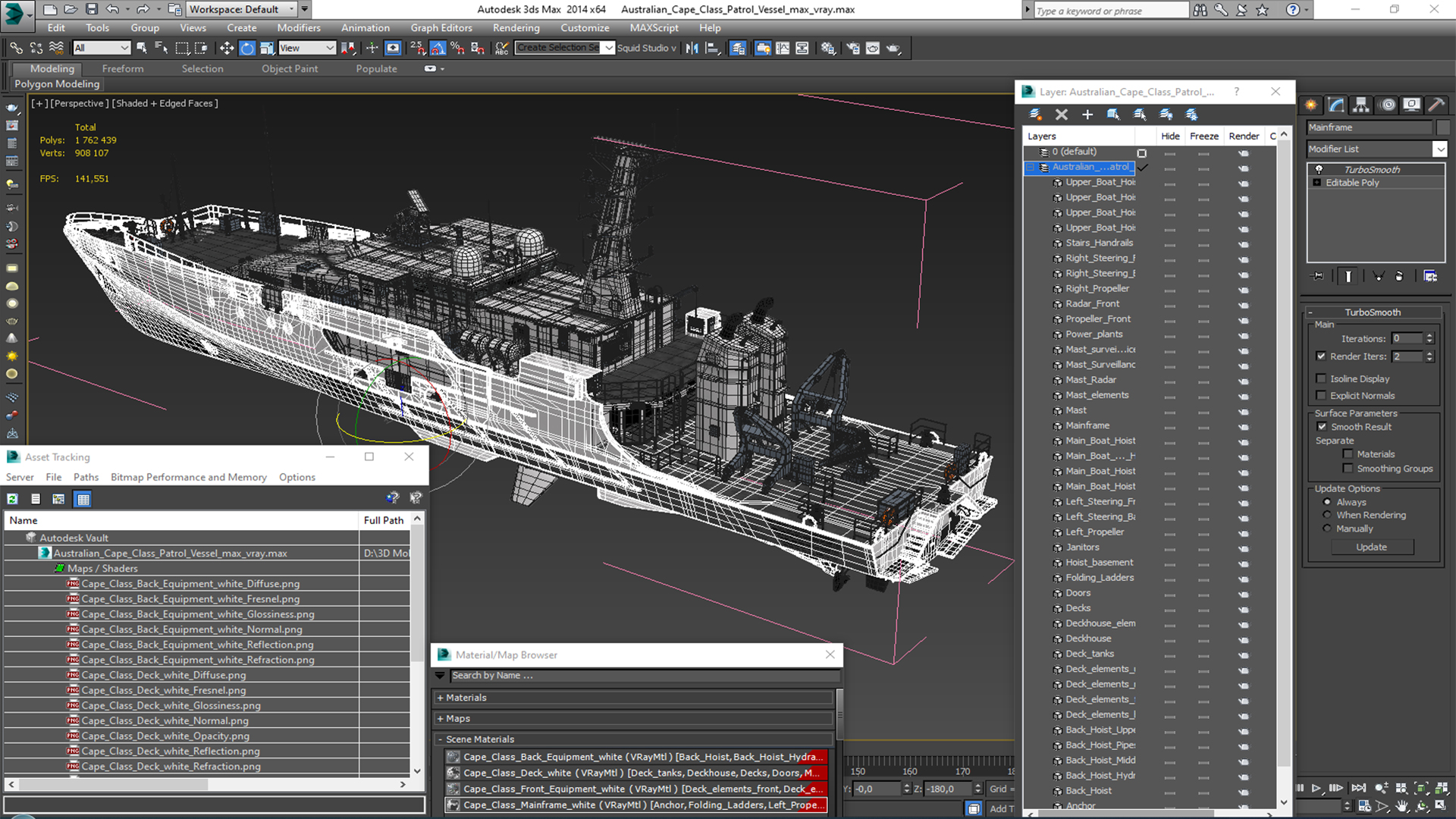
Task: Increase TurboSmooth Iterations spinner
Action: point(1429,335)
